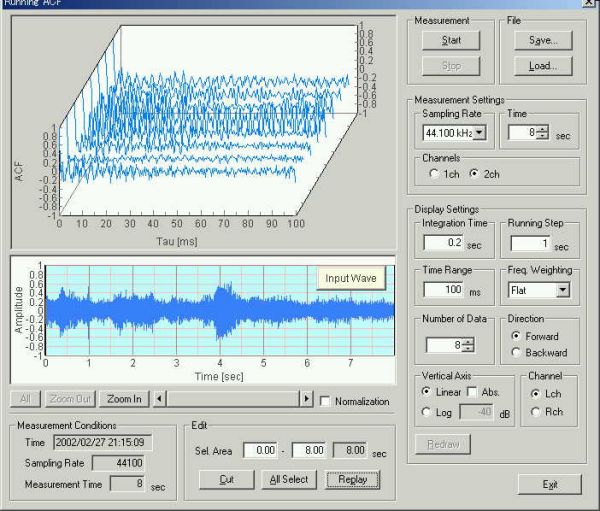Close the Running ACF window
This screenshot has width=600, height=511.
tap(589, 2)
